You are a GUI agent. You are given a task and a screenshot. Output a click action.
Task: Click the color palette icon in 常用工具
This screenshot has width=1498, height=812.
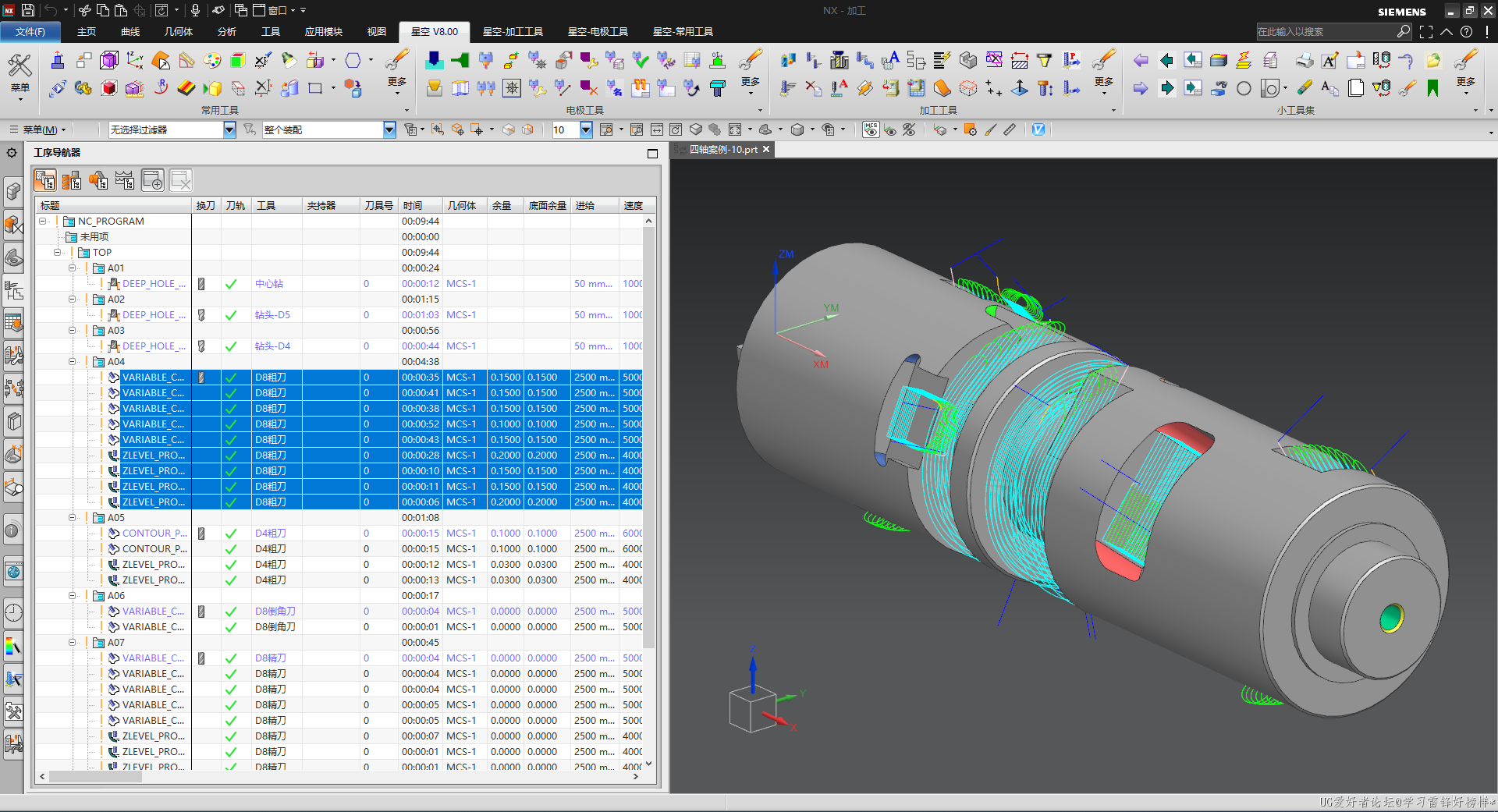click(212, 60)
